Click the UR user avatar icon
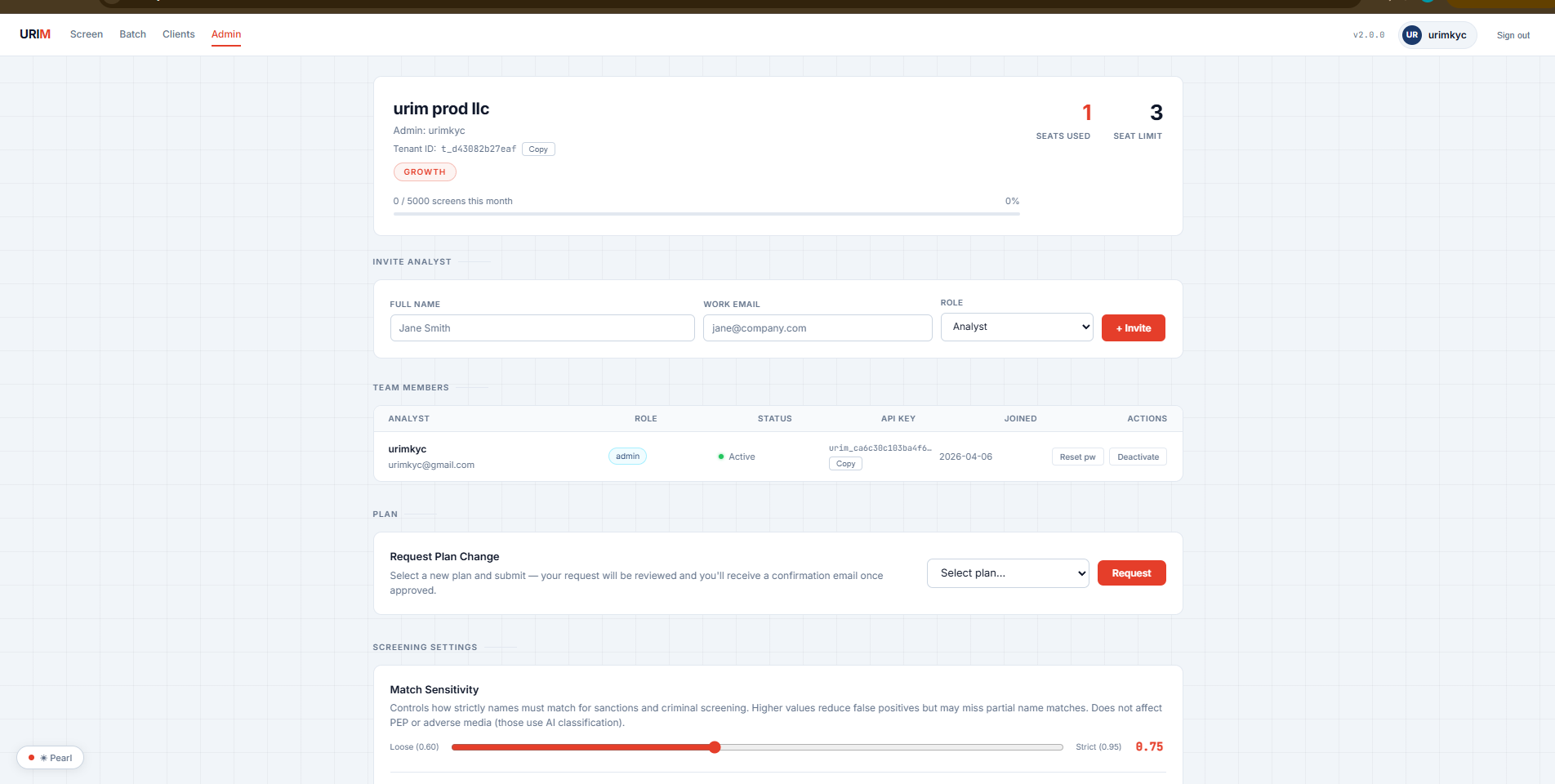 pyautogui.click(x=1412, y=35)
